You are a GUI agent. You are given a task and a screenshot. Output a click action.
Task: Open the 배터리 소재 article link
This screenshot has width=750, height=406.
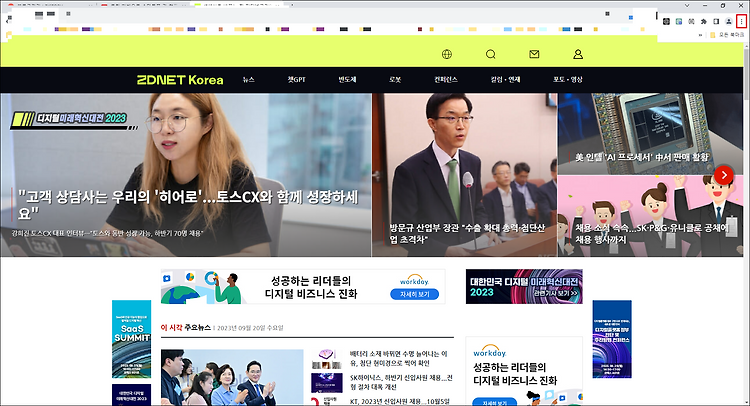398,358
